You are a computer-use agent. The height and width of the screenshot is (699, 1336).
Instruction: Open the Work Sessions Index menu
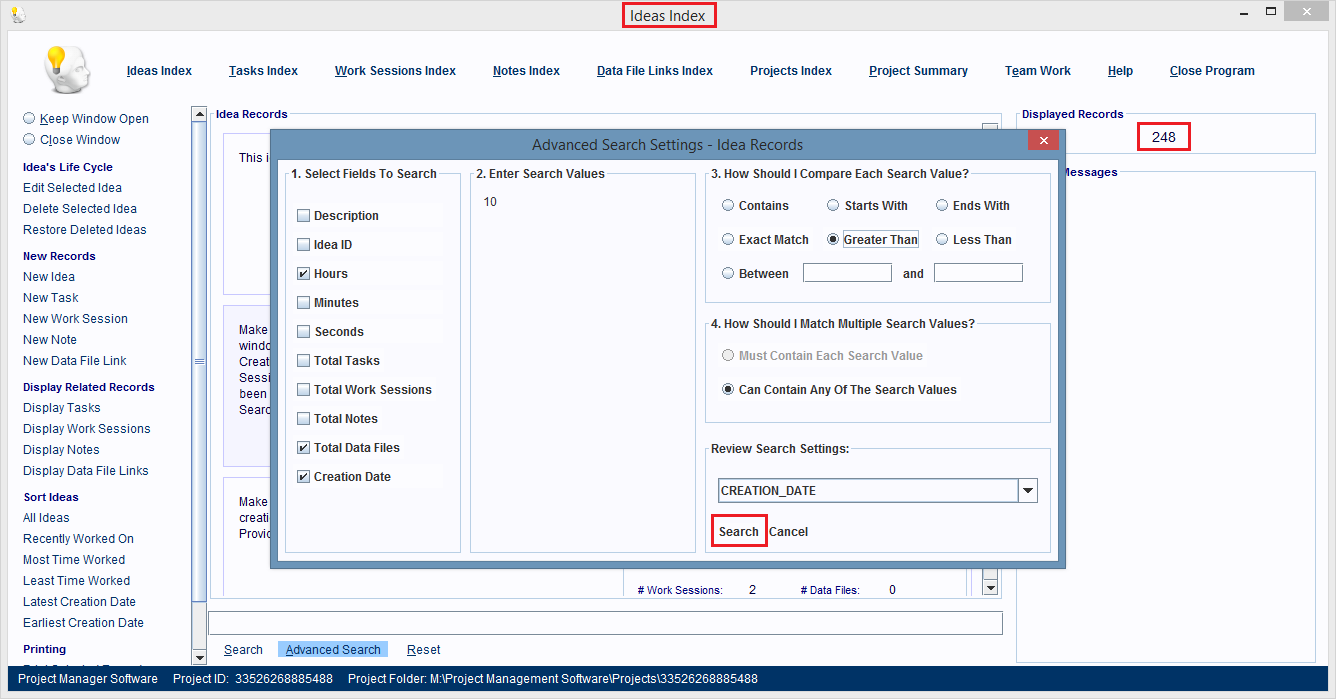(395, 71)
